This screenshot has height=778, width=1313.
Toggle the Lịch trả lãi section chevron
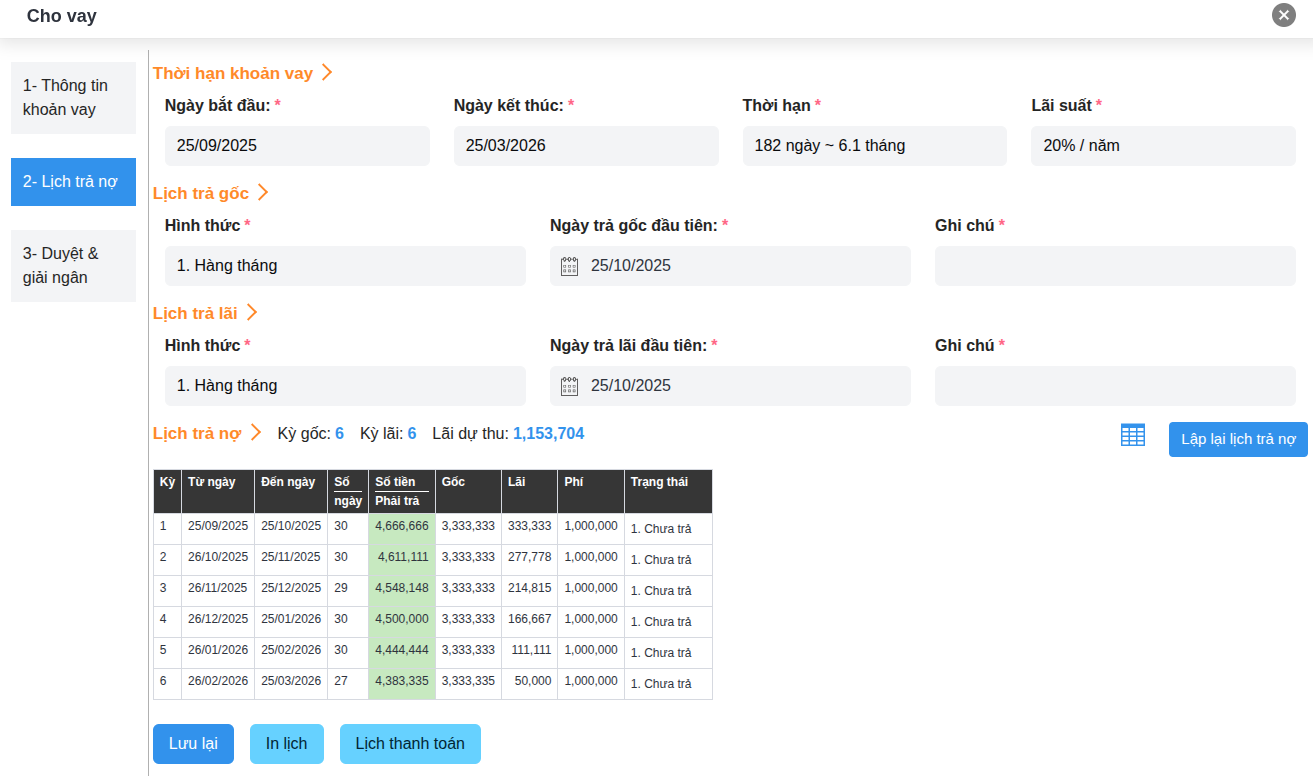(252, 313)
